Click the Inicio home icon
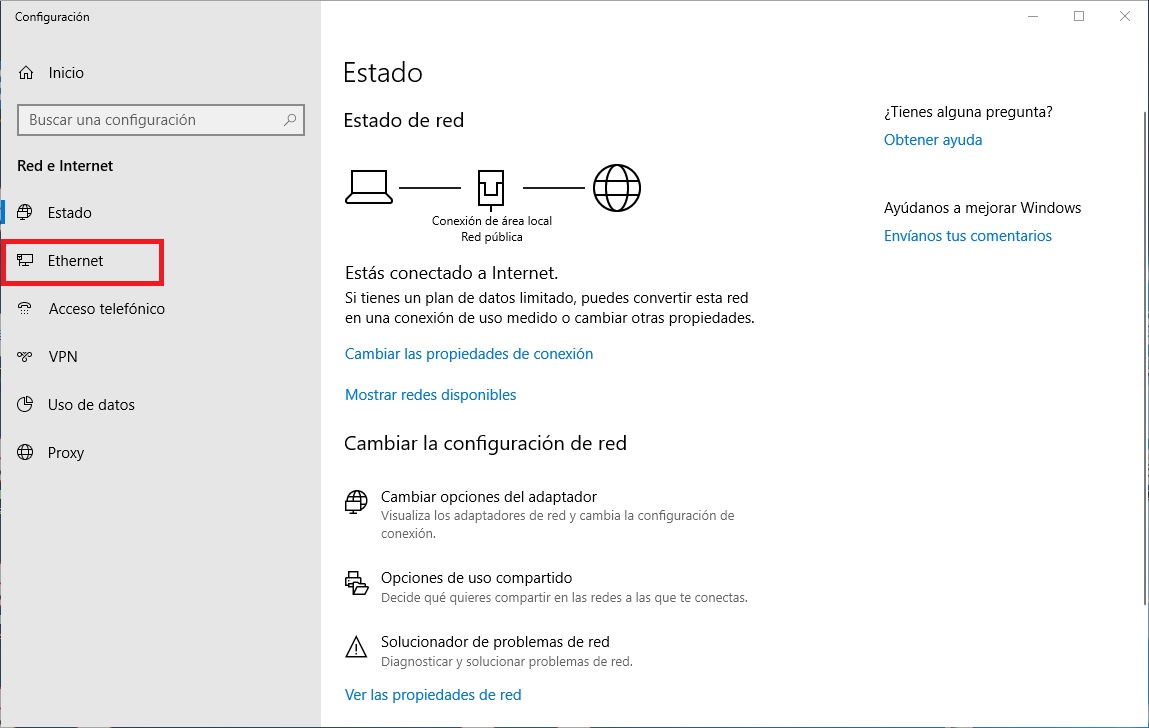 pos(26,73)
